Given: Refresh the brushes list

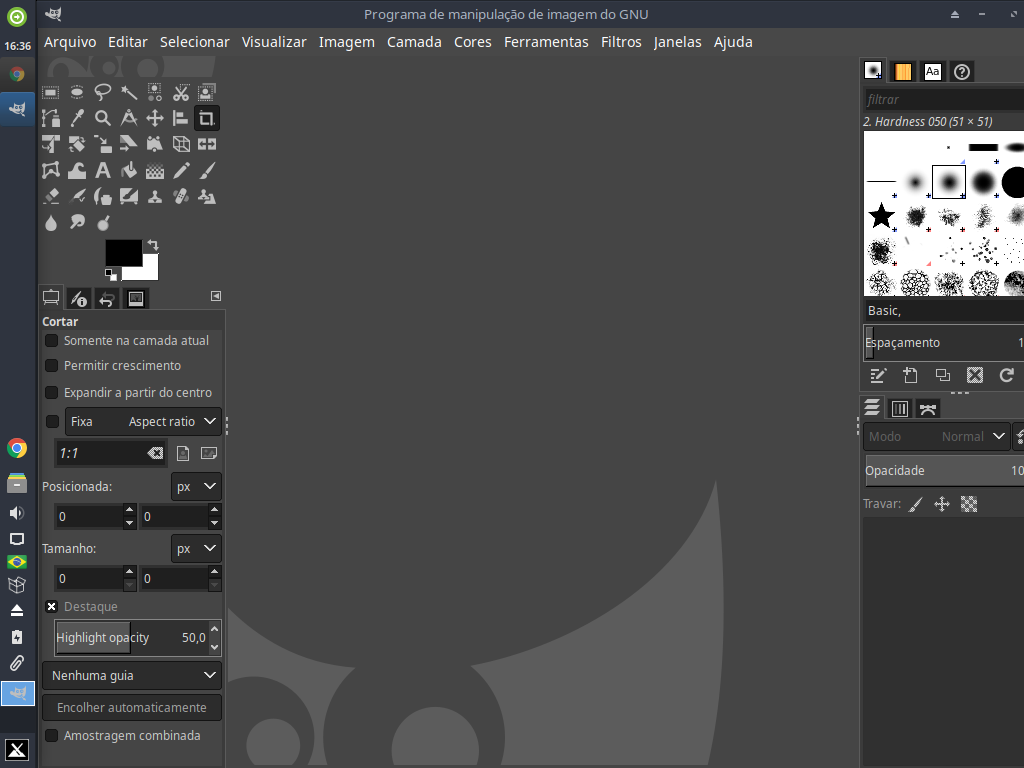Looking at the screenshot, I should pos(1006,376).
